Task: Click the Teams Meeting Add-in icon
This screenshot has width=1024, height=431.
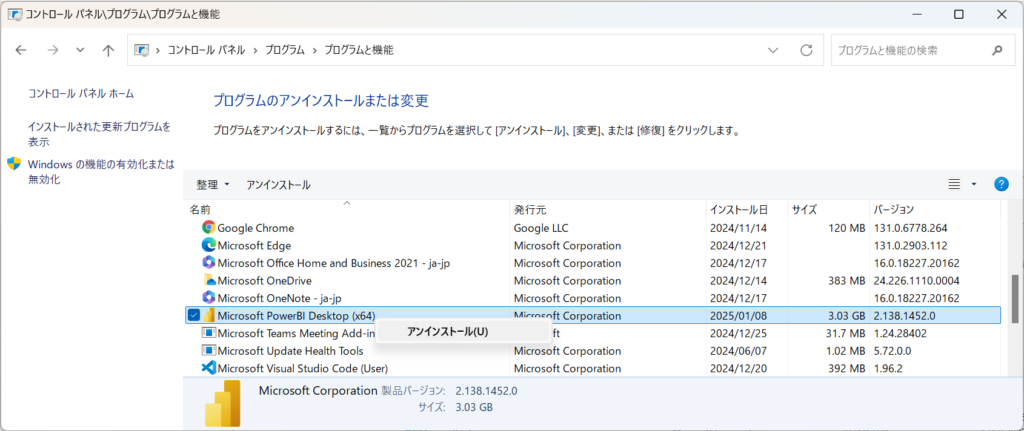Action: (209, 334)
